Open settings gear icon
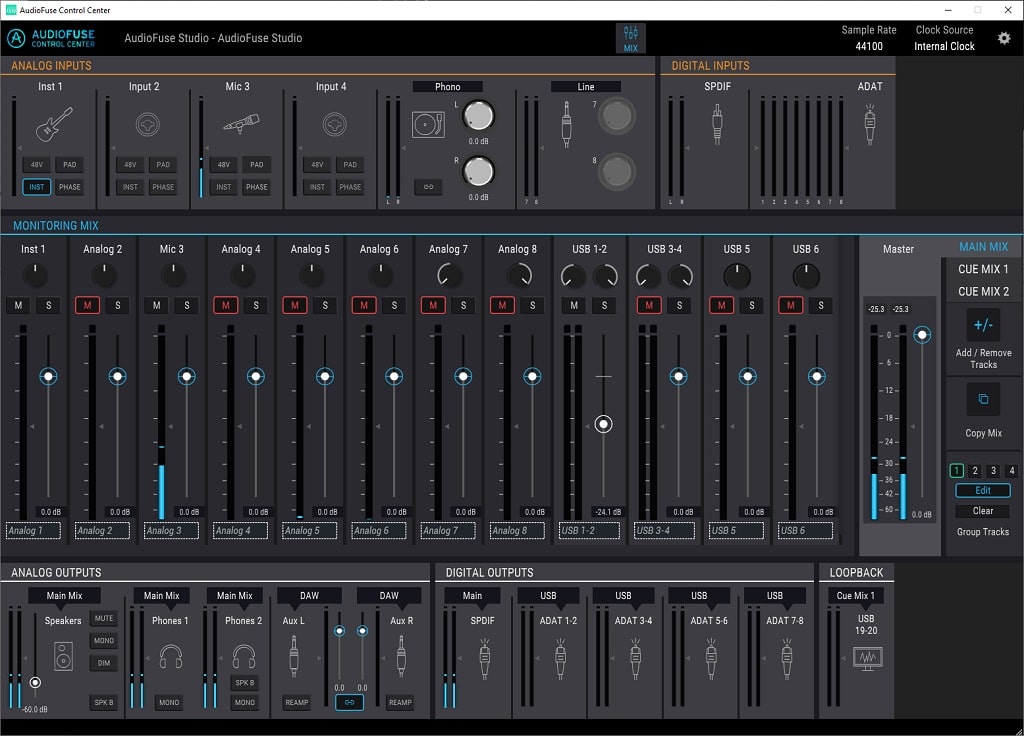This screenshot has width=1024, height=736. (1004, 38)
